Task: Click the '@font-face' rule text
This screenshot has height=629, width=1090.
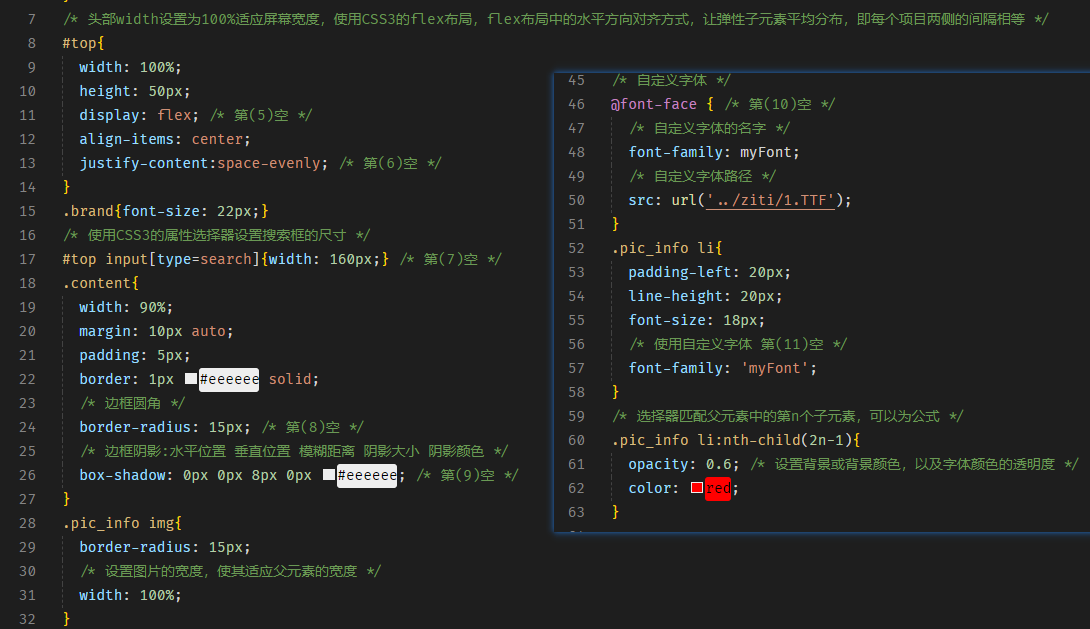Action: pos(653,104)
